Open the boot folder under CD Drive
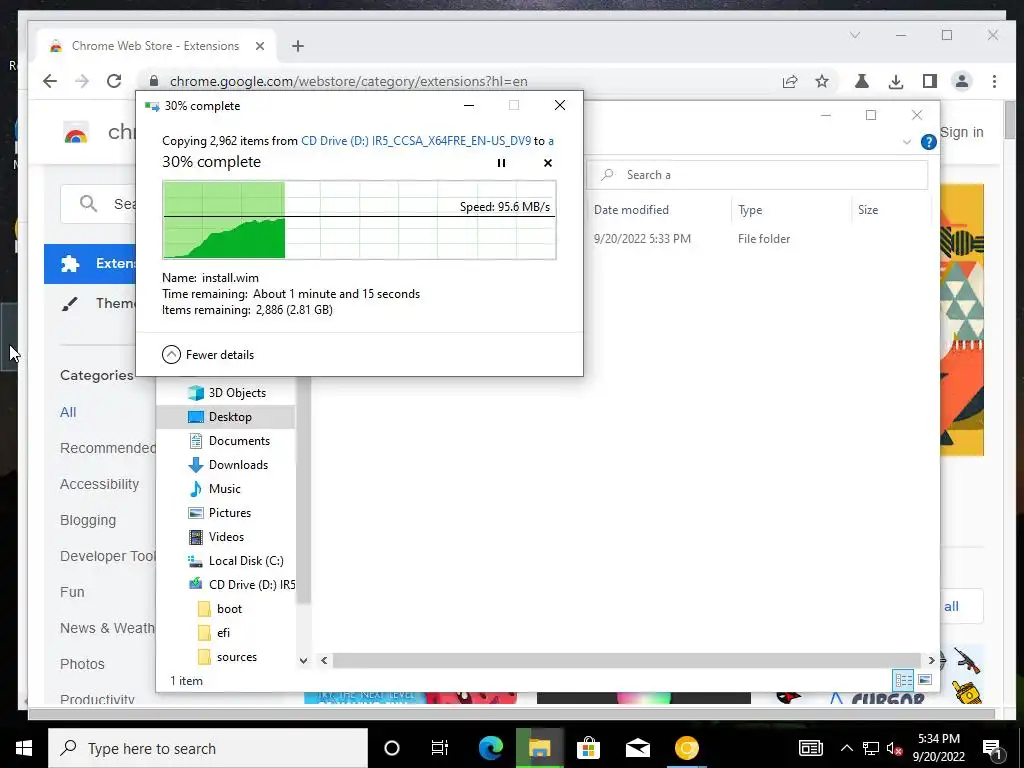The width and height of the screenshot is (1024, 768). pyautogui.click(x=227, y=609)
